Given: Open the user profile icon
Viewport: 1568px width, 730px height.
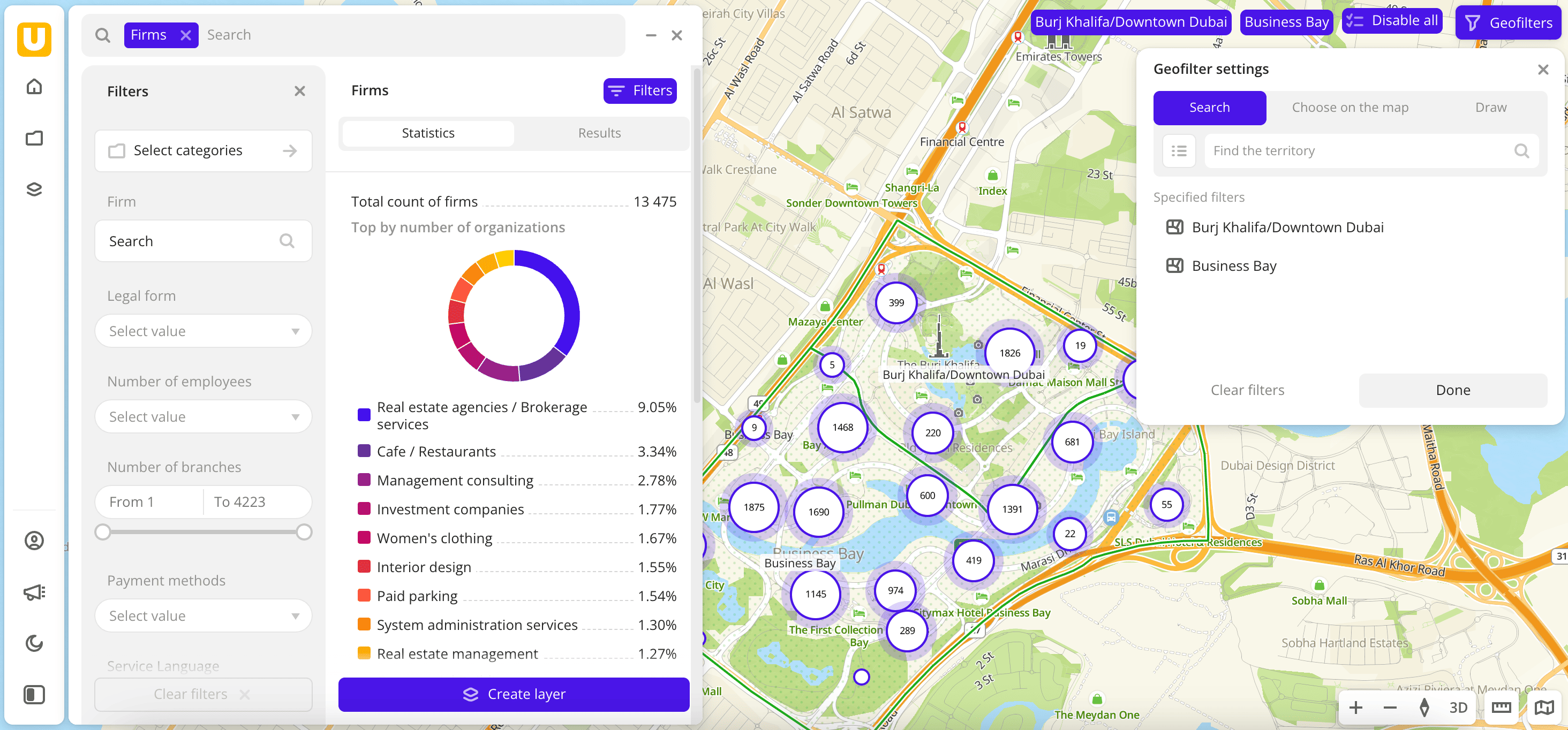Looking at the screenshot, I should coord(34,540).
